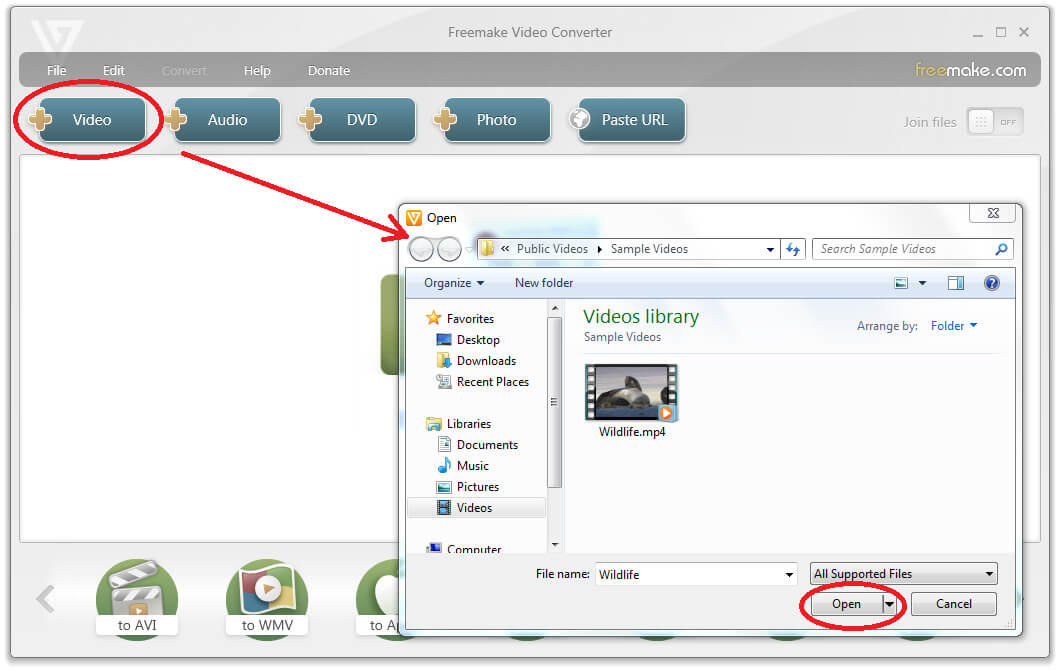
Task: Show the preview pane
Action: [x=956, y=283]
